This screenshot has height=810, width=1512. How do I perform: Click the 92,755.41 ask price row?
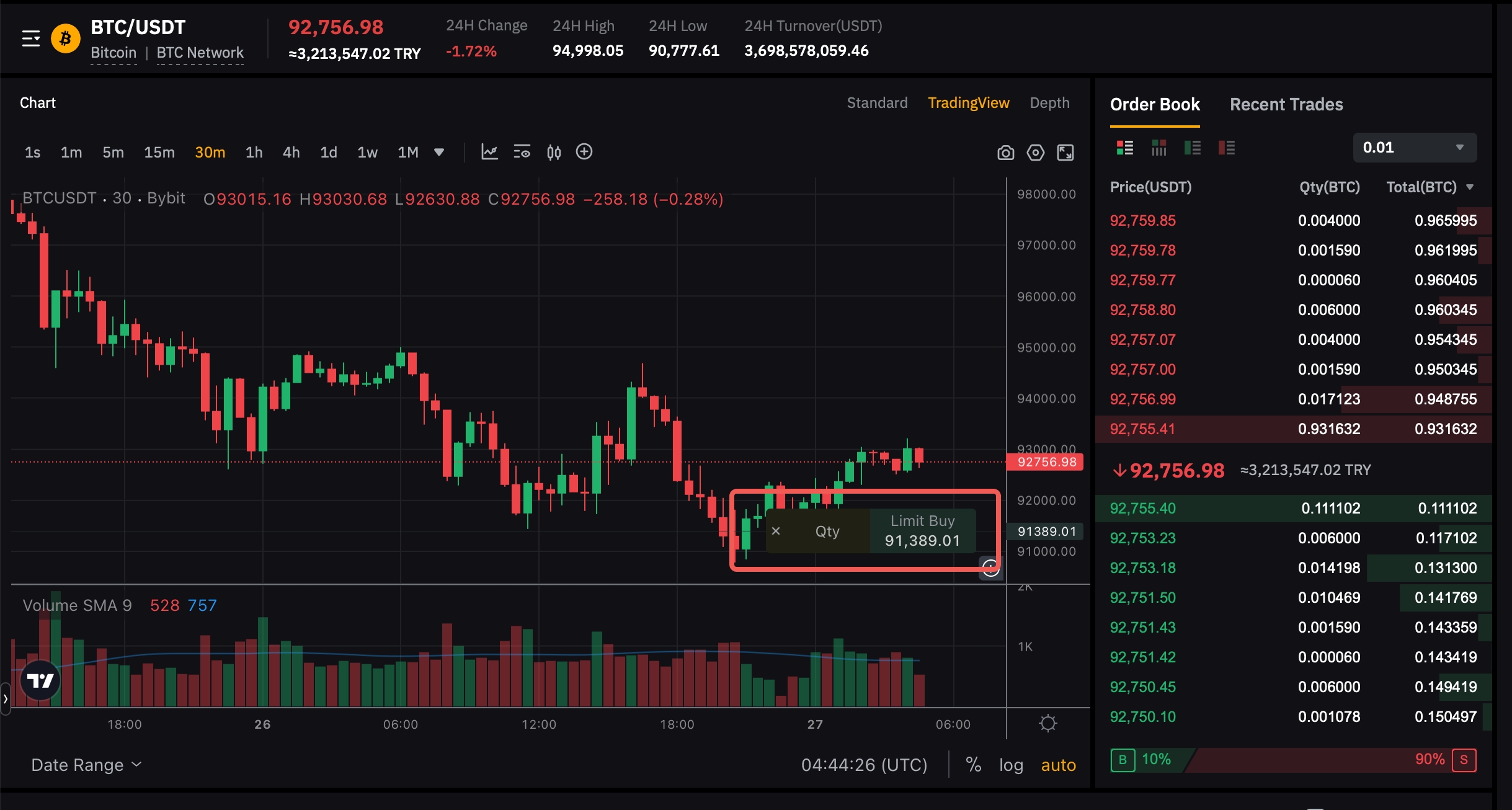[1142, 429]
